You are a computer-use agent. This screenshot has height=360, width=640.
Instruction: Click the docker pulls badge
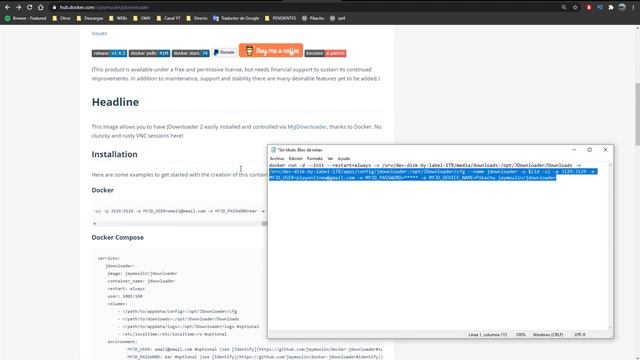click(149, 53)
